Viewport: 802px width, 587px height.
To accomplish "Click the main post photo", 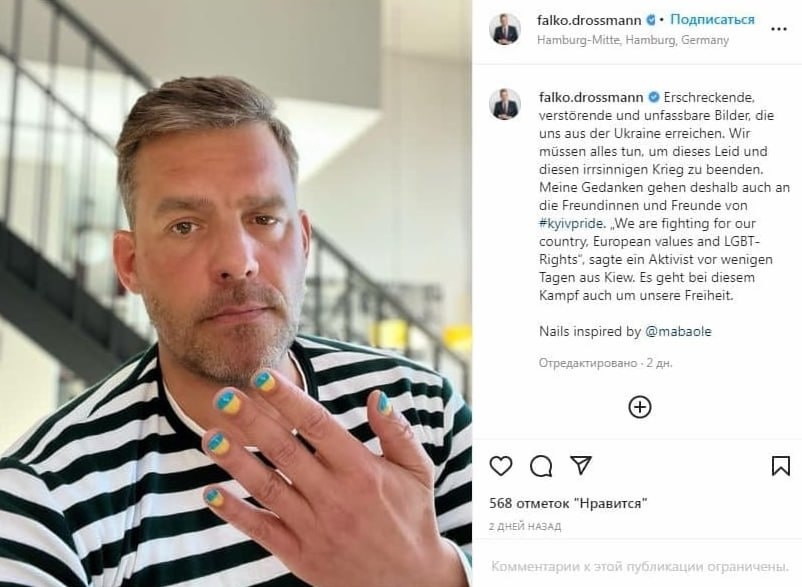I will tap(236, 294).
